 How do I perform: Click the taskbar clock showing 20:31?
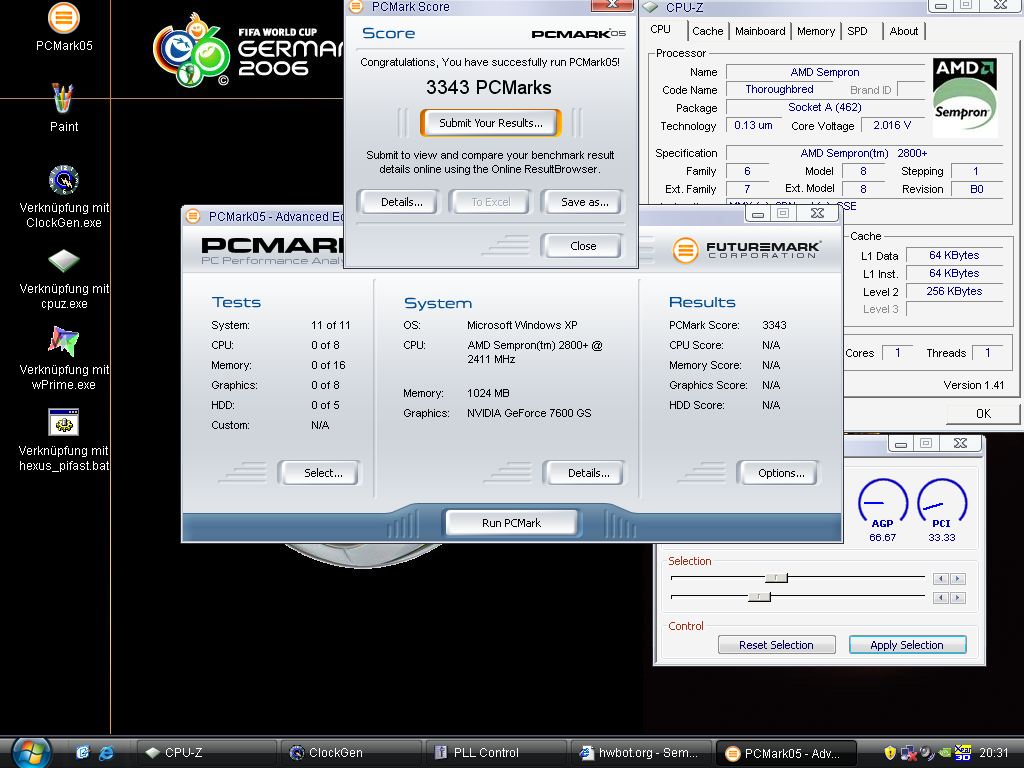(x=993, y=753)
